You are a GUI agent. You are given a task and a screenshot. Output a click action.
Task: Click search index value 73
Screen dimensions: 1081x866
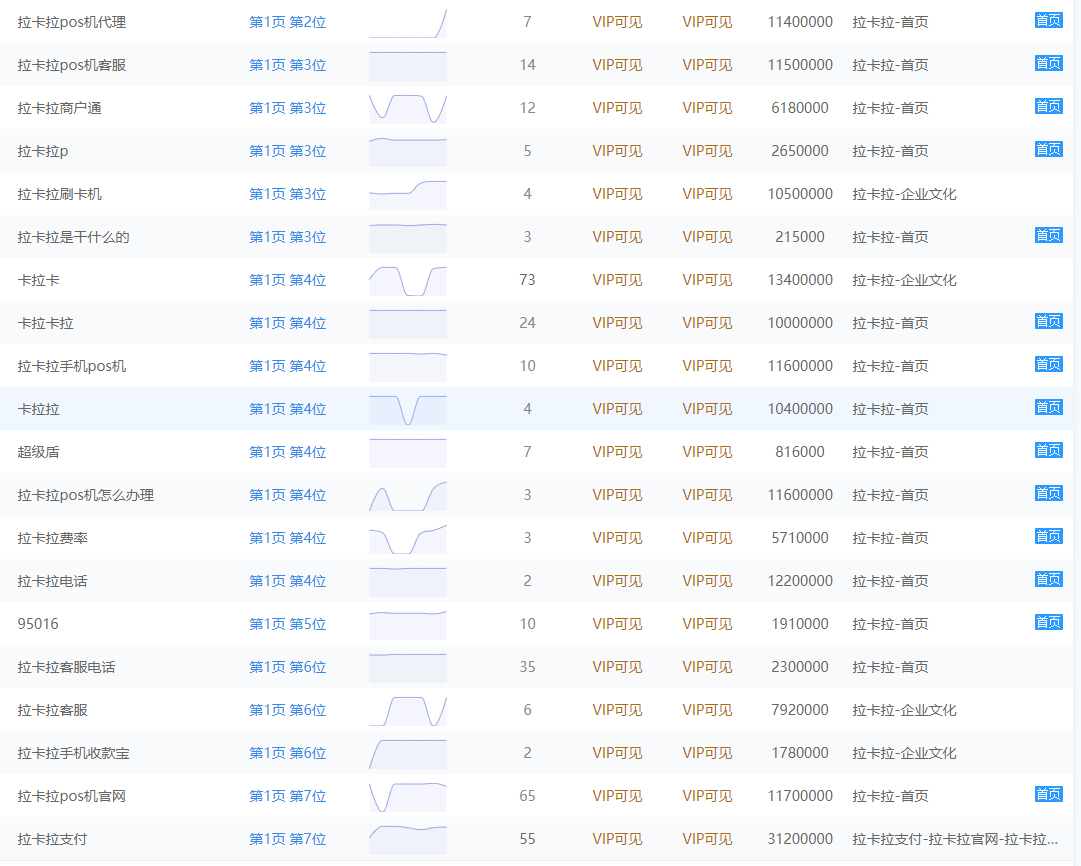(x=527, y=280)
